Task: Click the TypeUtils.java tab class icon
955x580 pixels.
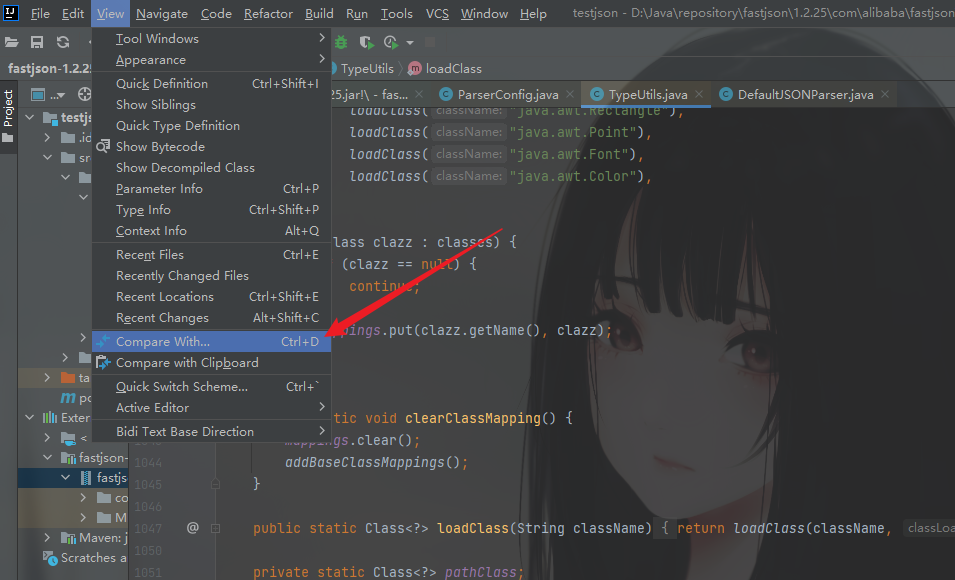Action: [597, 94]
